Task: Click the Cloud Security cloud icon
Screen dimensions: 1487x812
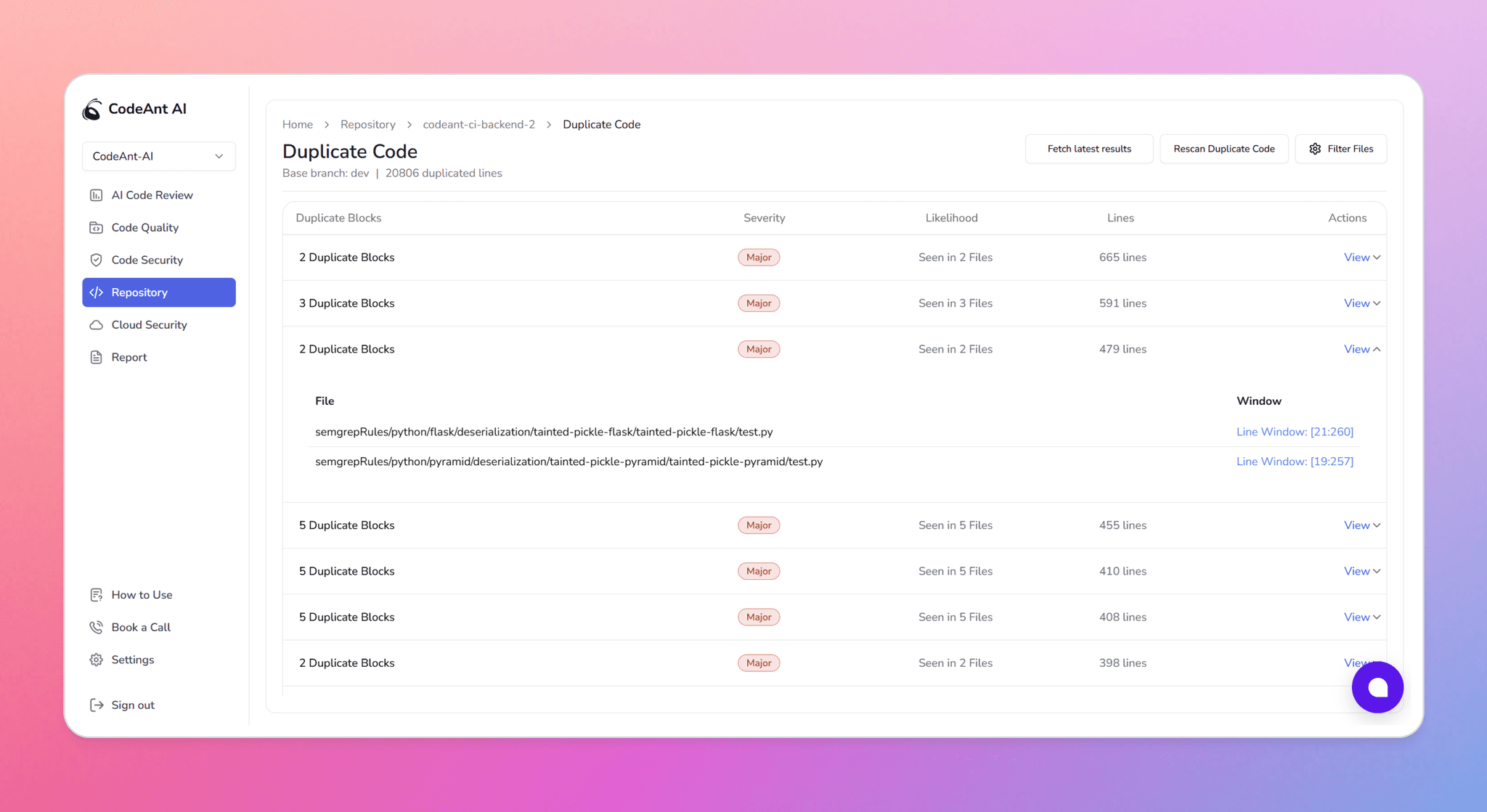Action: (x=97, y=324)
